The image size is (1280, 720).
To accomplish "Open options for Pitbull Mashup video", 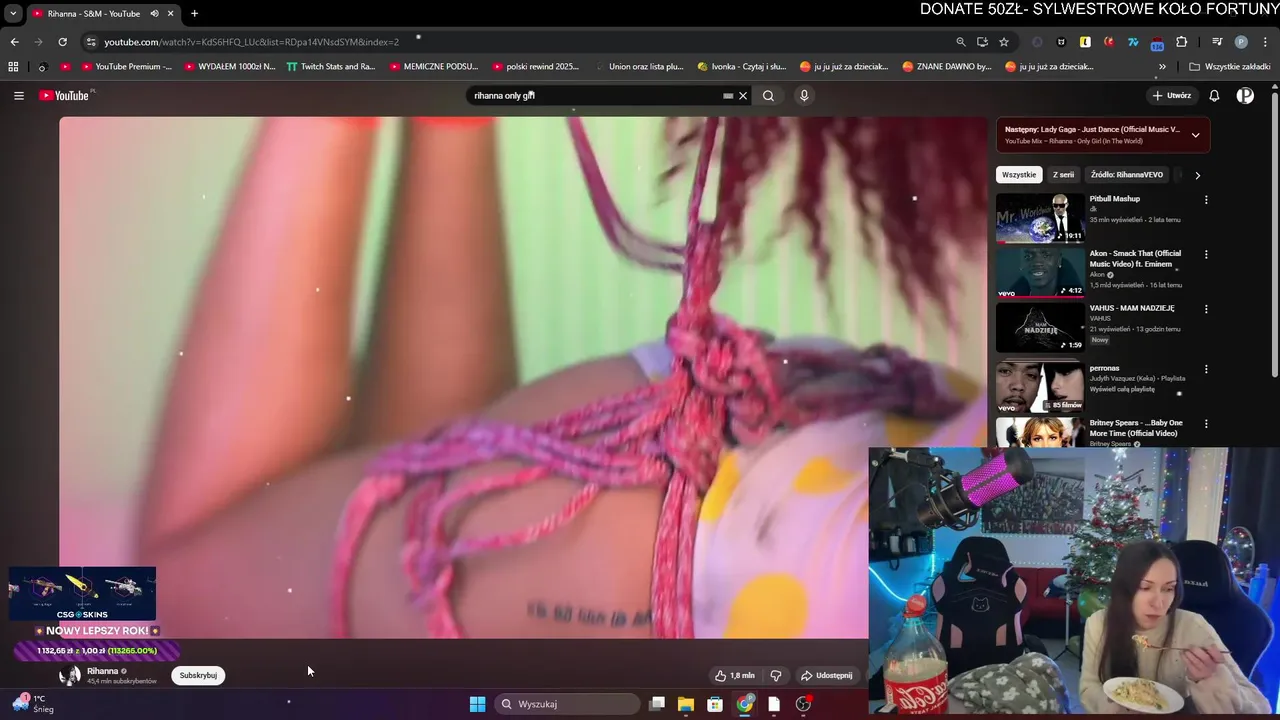I will [1206, 200].
